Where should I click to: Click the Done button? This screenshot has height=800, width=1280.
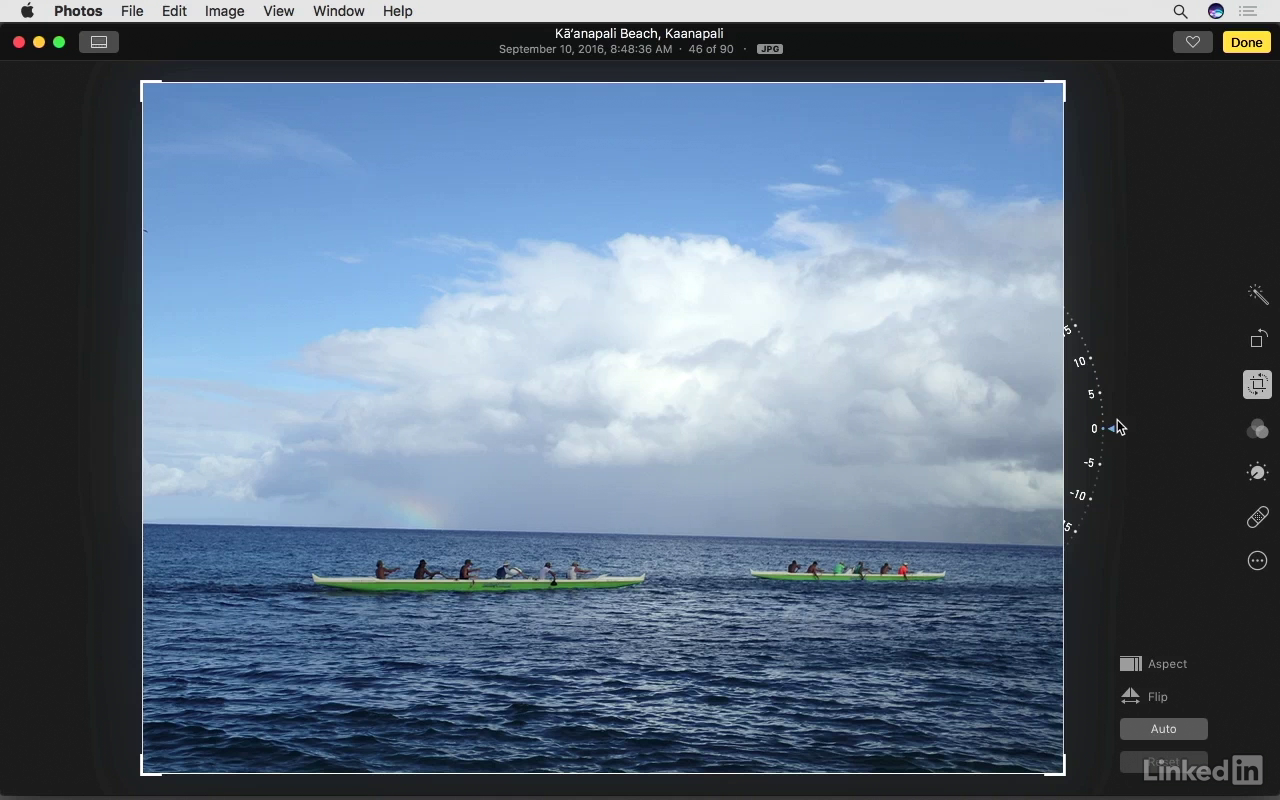point(1246,42)
